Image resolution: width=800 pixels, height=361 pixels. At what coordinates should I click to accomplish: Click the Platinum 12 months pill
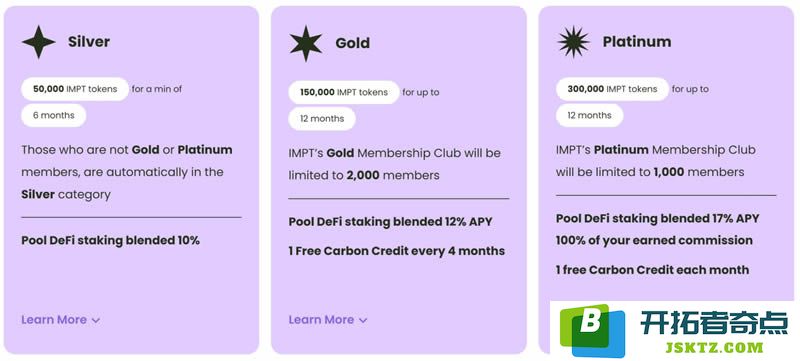coord(589,116)
